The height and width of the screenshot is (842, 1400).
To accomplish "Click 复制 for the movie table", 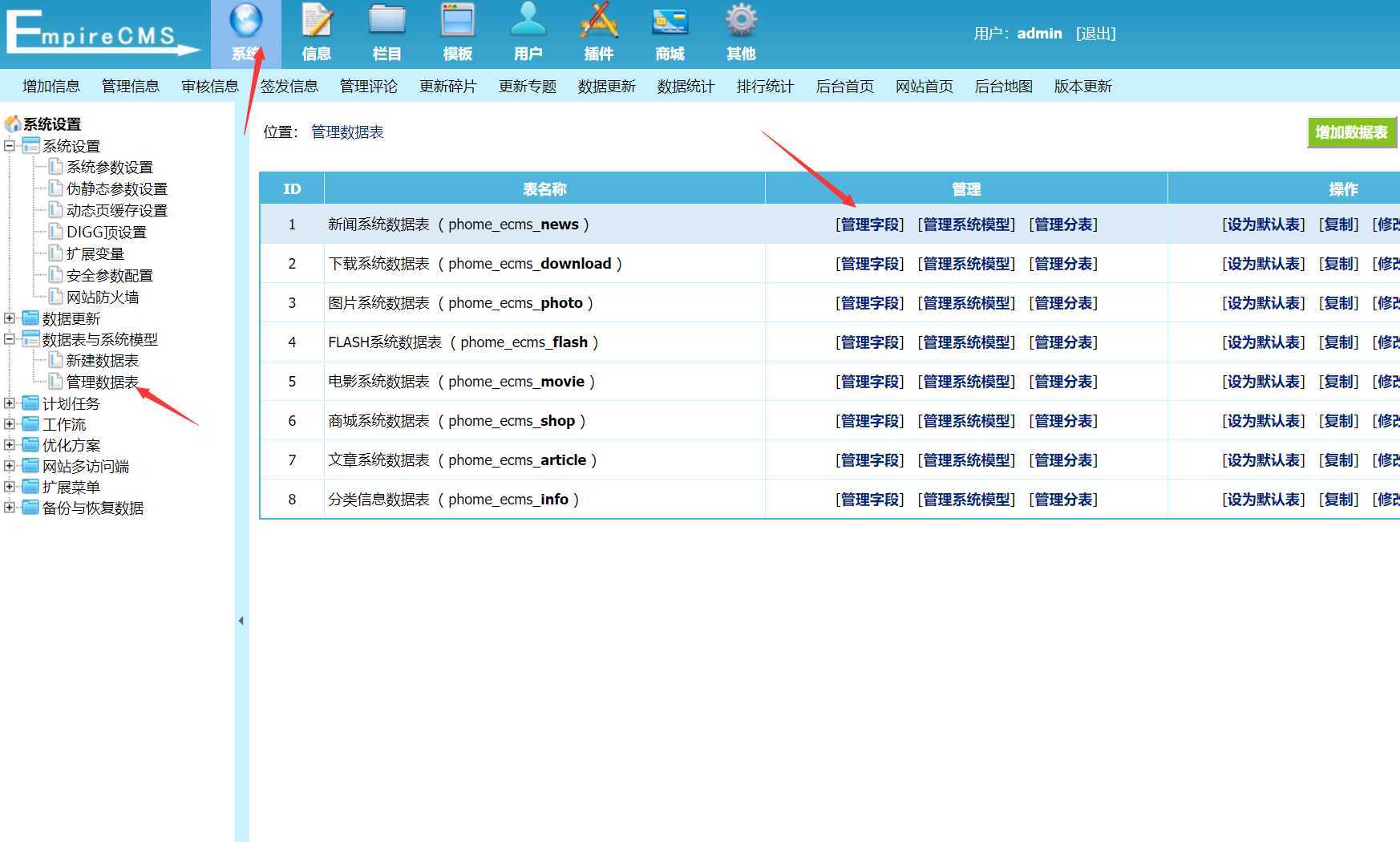I will point(1339,382).
